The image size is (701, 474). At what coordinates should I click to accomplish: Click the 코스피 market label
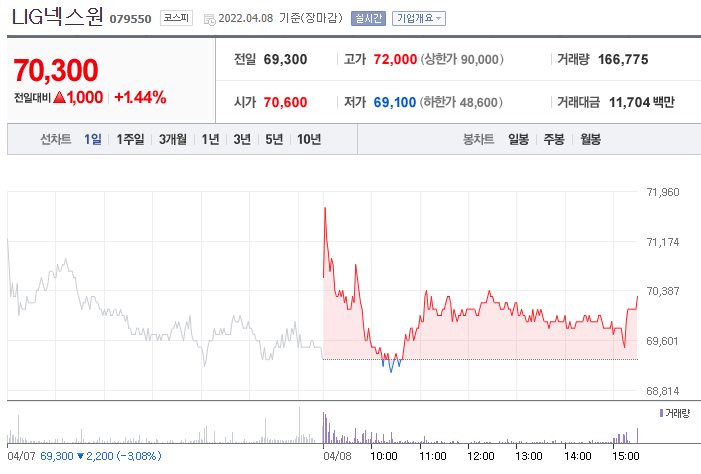tap(176, 18)
